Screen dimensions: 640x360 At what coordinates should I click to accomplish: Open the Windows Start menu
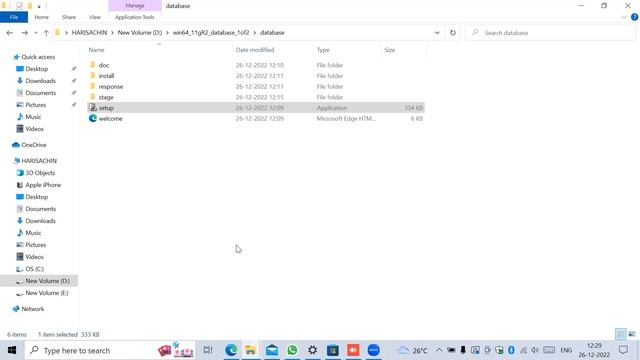pos(12,350)
